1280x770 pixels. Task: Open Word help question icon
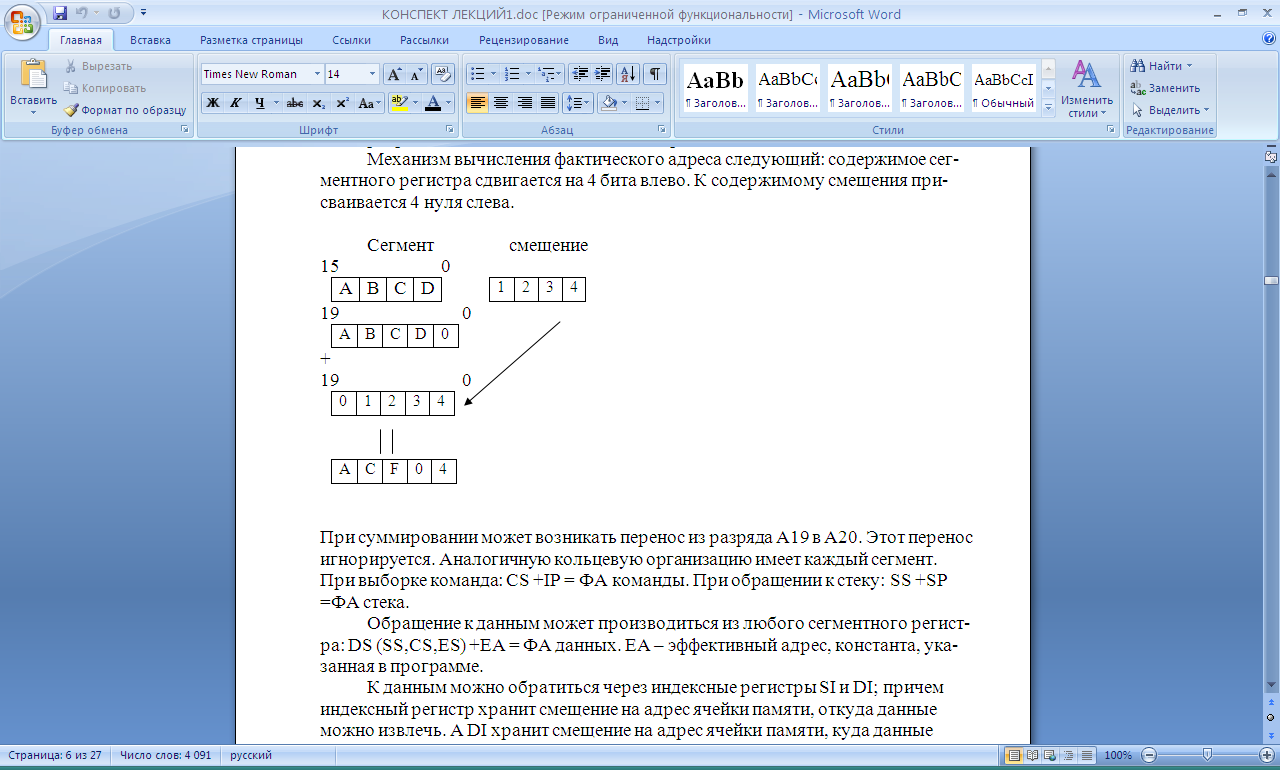(x=1269, y=39)
